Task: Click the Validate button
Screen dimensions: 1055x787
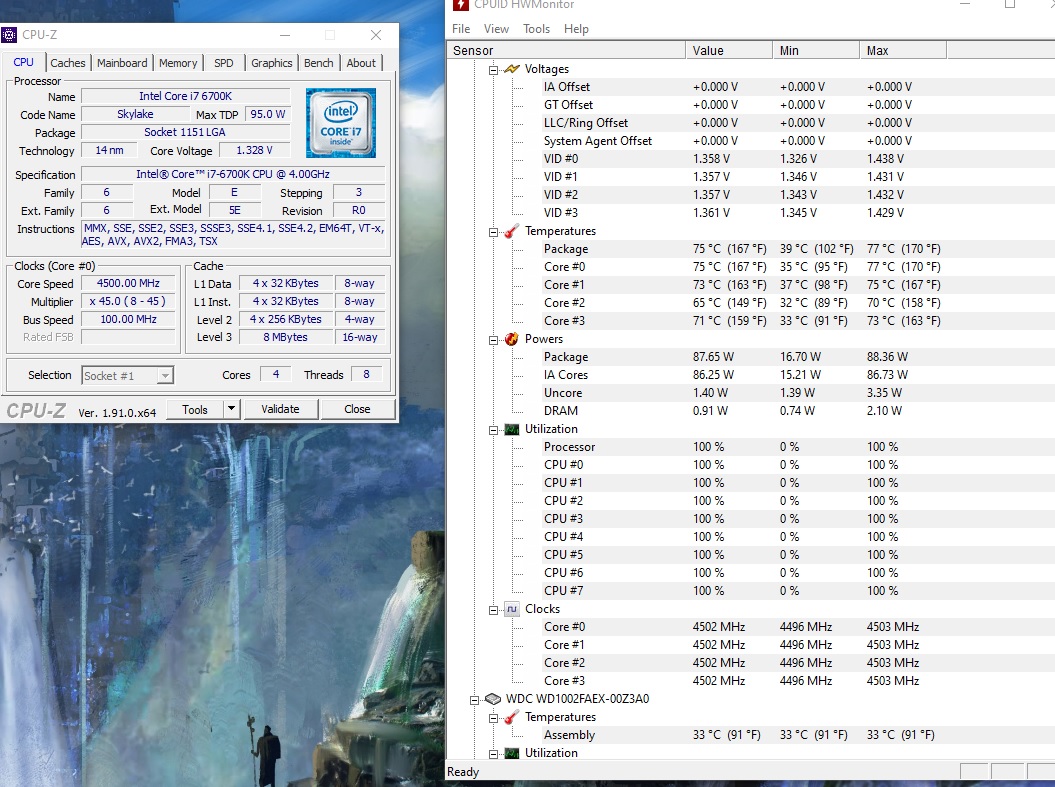Action: (281, 409)
